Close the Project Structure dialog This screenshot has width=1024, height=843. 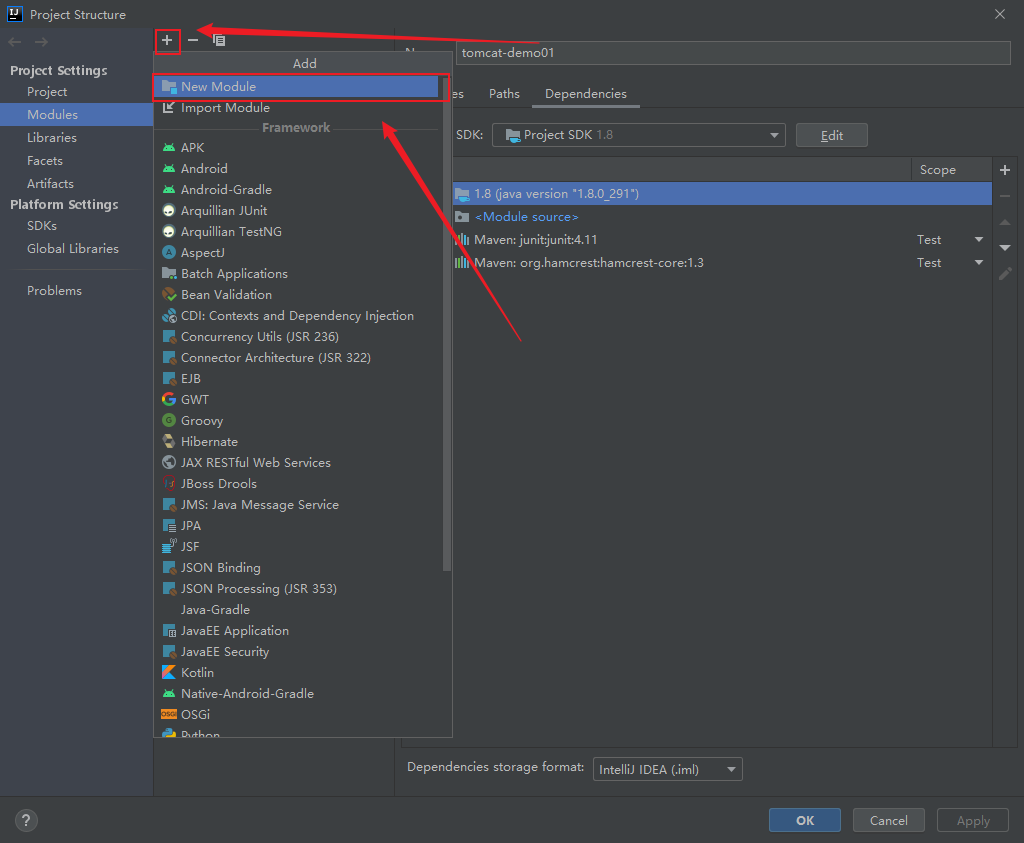(1000, 14)
